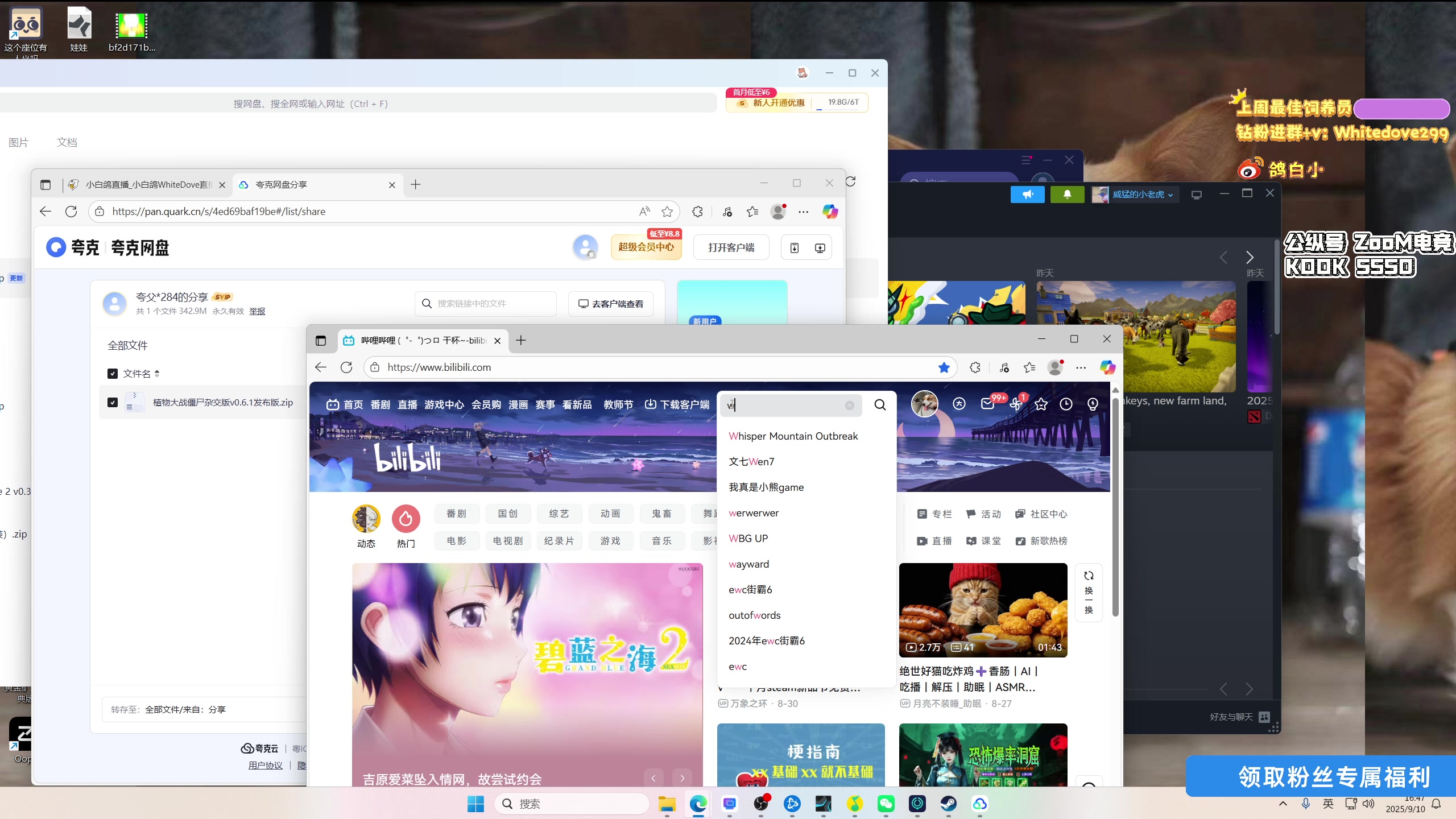Choose suggestion wayward

point(748,564)
